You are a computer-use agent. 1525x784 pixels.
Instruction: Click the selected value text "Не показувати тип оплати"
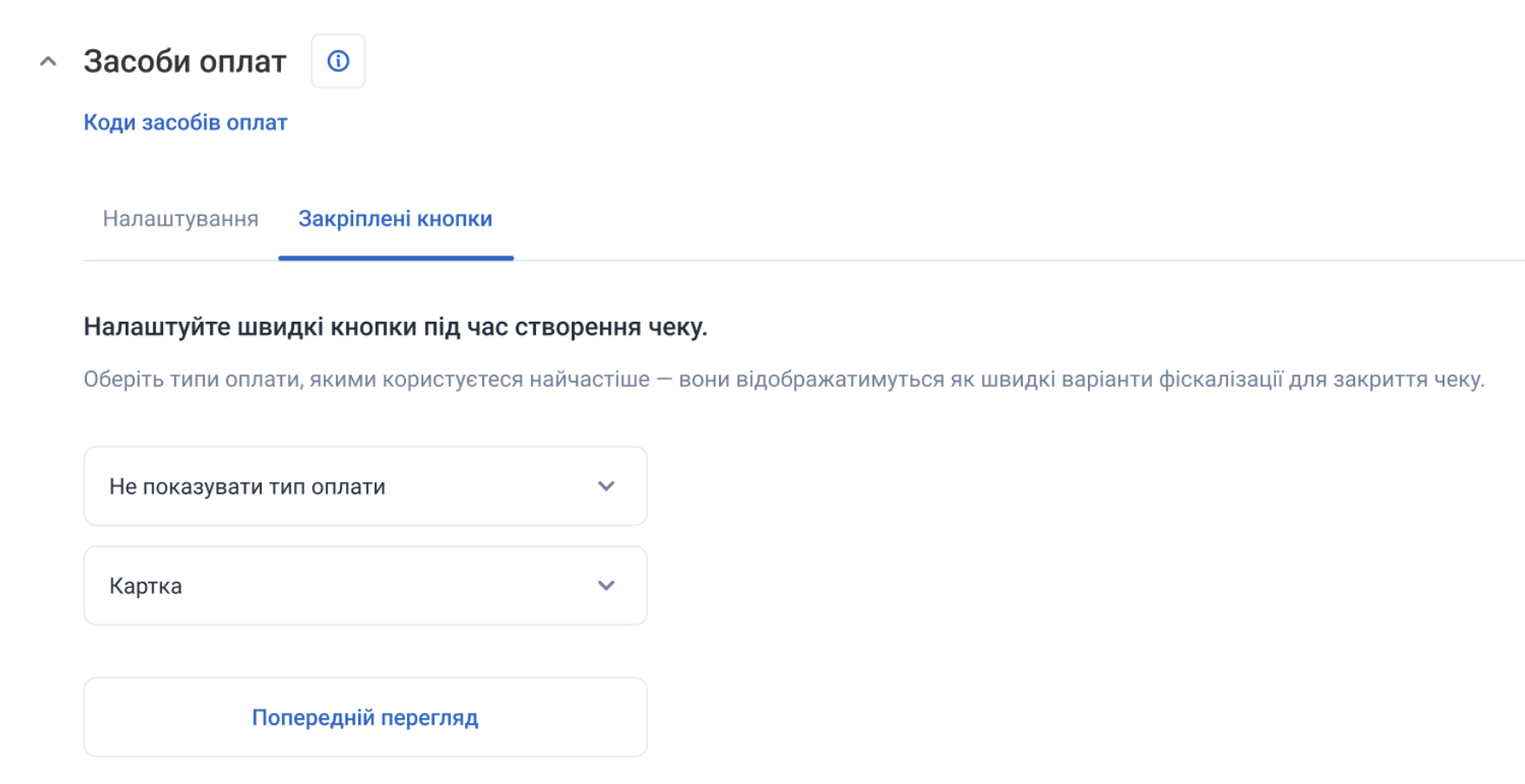click(x=247, y=487)
